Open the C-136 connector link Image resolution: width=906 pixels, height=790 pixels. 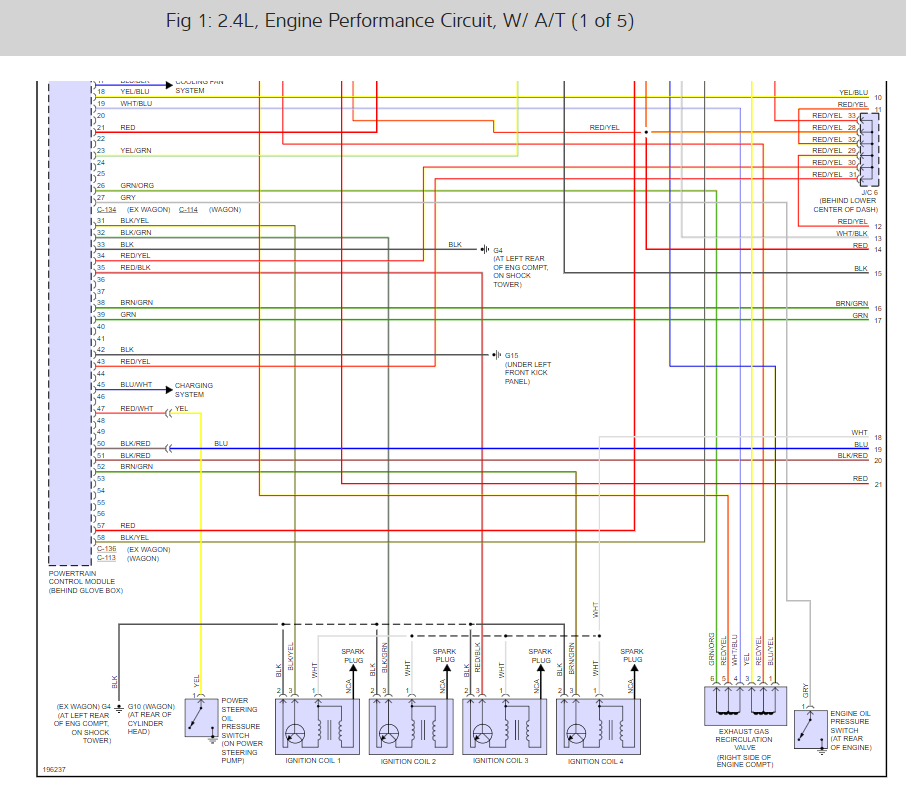click(x=106, y=549)
